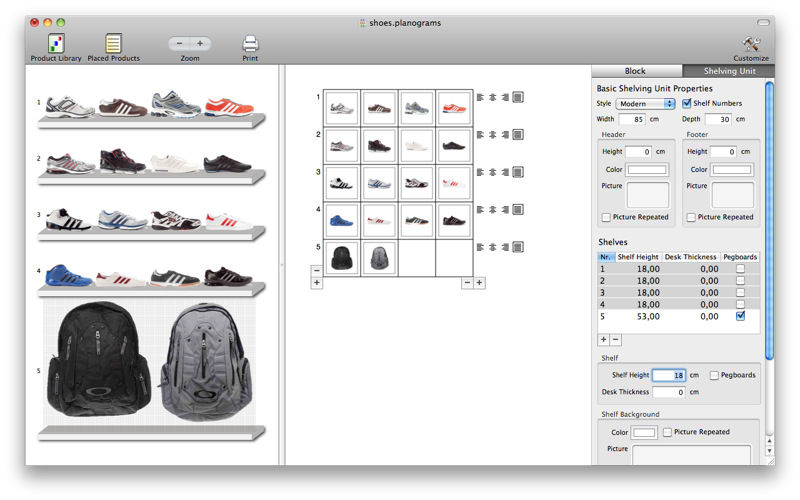This screenshot has width=800, height=500.
Task: Click the Shelf Height input field
Action: click(669, 376)
